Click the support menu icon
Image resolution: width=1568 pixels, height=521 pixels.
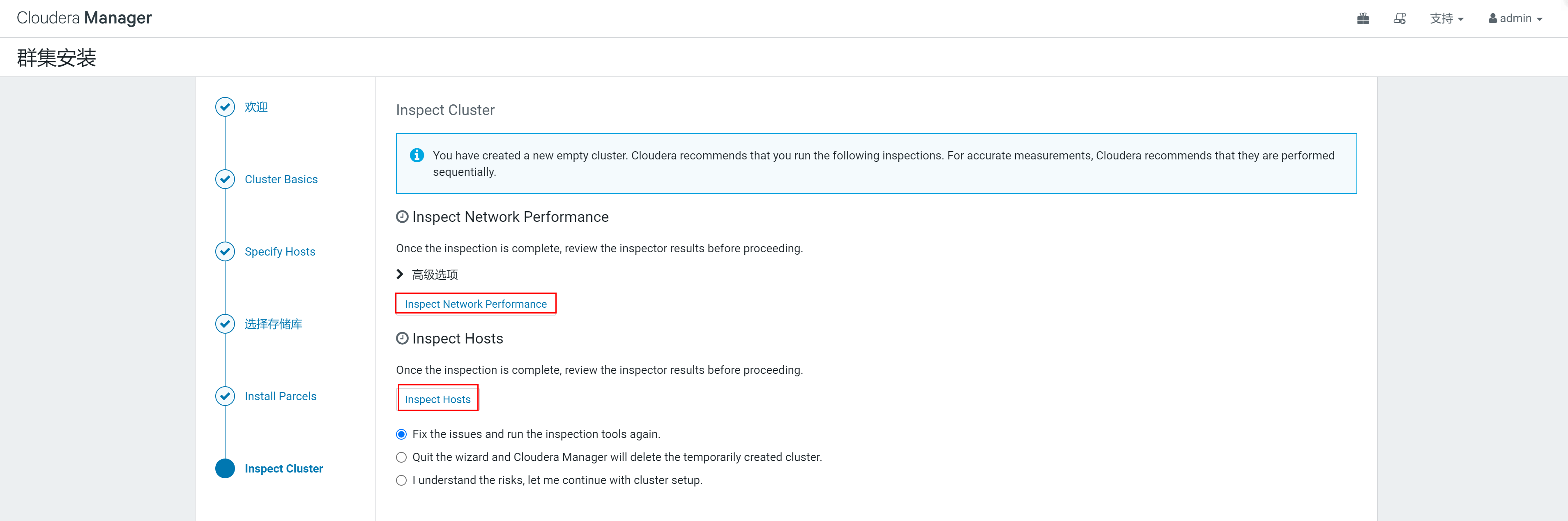[1444, 19]
